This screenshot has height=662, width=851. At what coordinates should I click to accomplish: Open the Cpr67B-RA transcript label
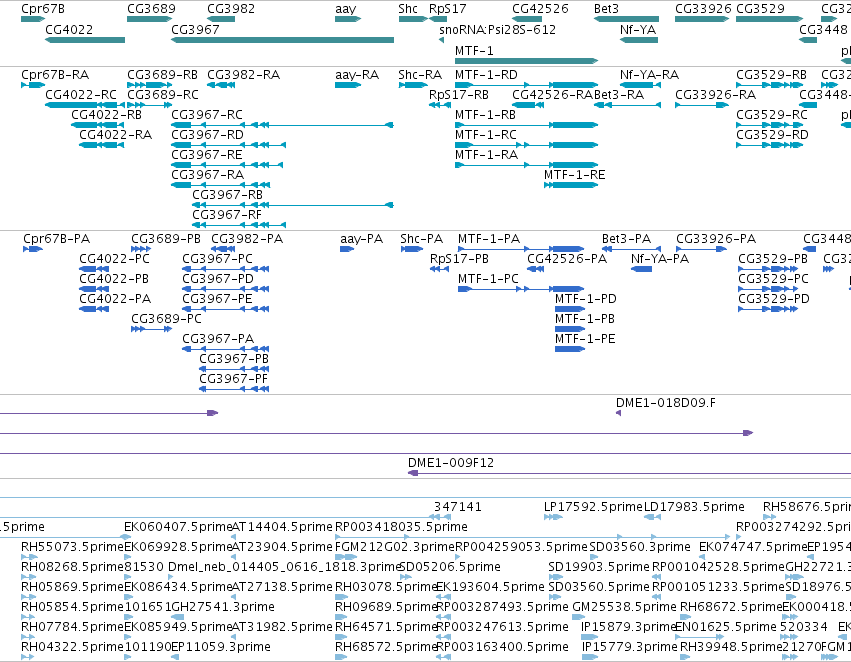point(55,74)
